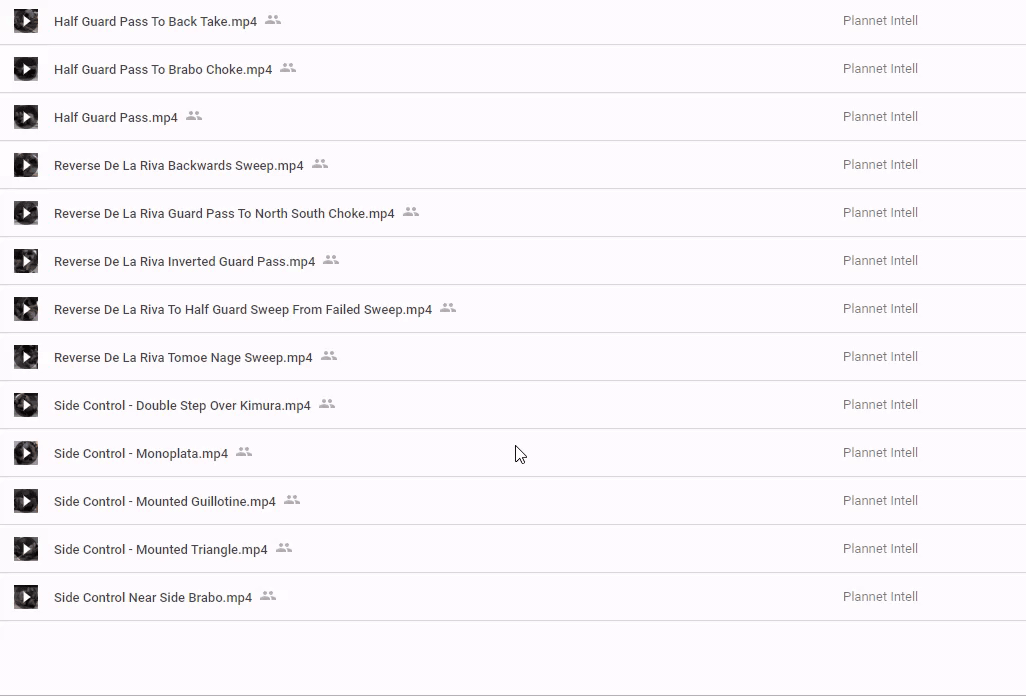Image resolution: width=1026 pixels, height=696 pixels.
Task: Open Half Guard Pass To Brabo Choke.mp4 file name
Action: tap(163, 70)
